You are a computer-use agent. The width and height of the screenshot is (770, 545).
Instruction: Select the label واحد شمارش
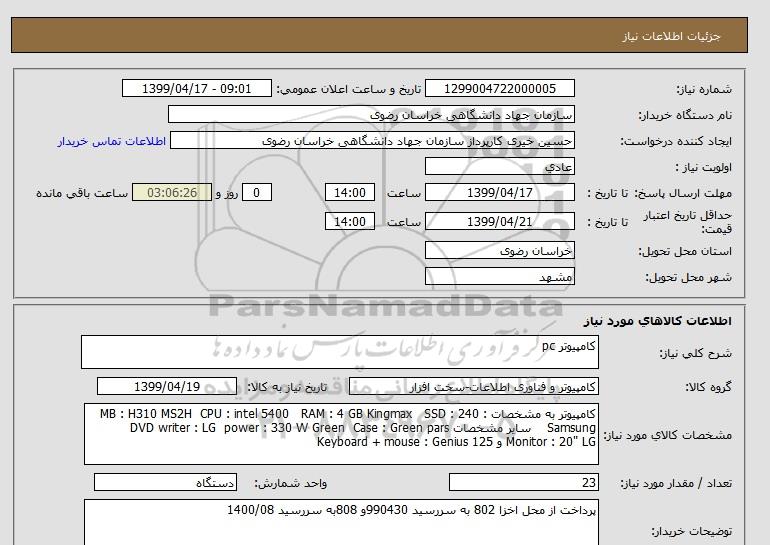pos(291,484)
